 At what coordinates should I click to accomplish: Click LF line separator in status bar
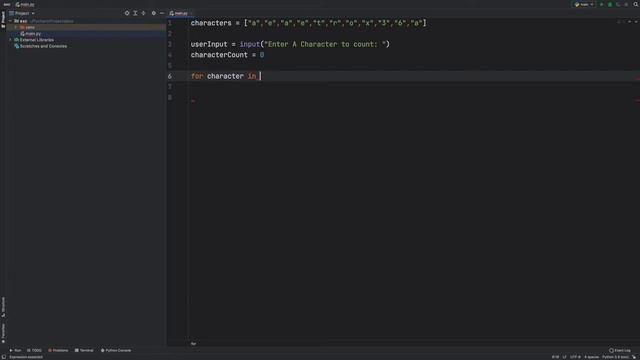[x=564, y=357]
